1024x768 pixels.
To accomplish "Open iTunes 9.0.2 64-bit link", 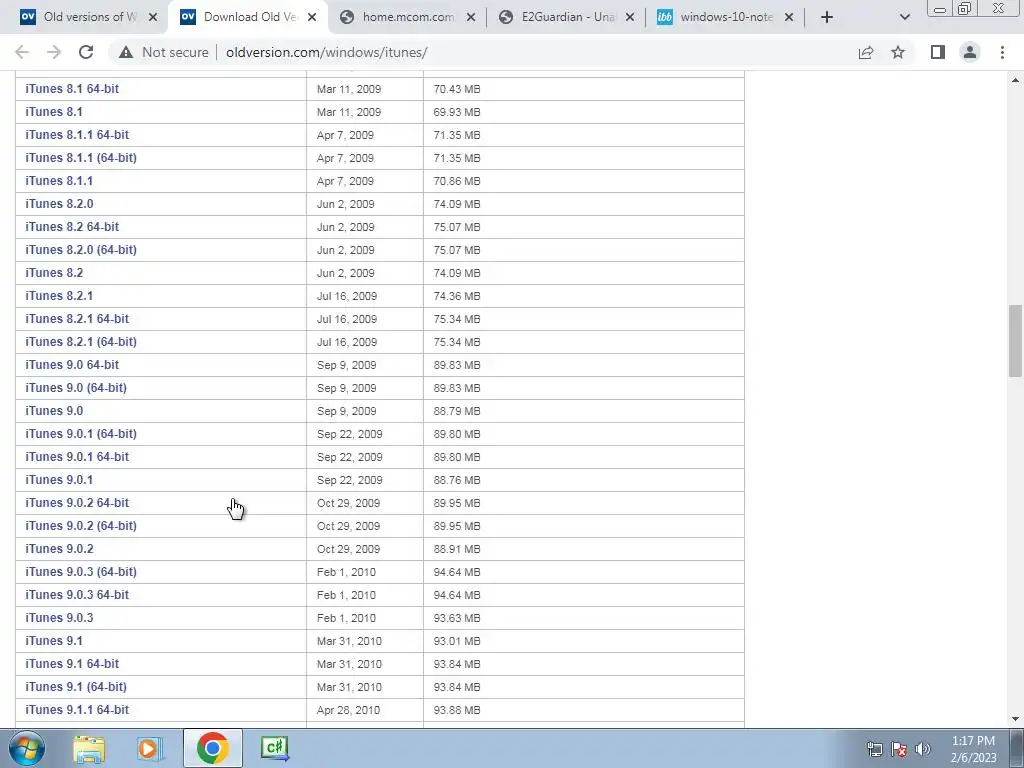I will 77,503.
